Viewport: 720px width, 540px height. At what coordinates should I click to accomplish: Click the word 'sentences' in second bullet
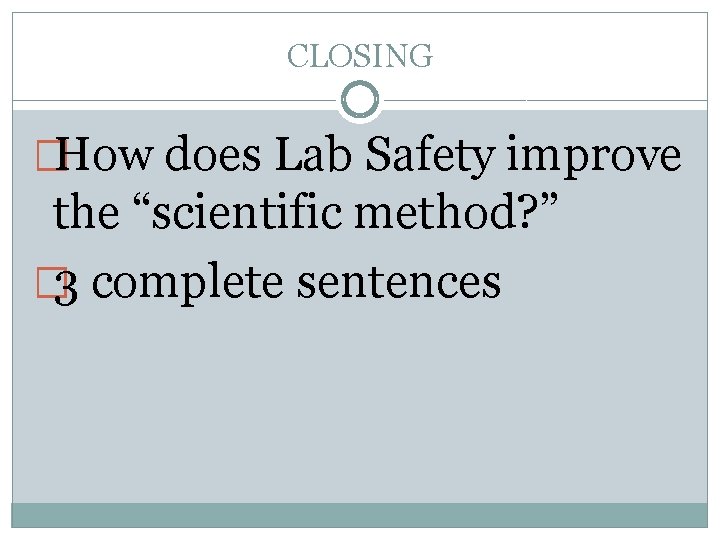click(399, 281)
